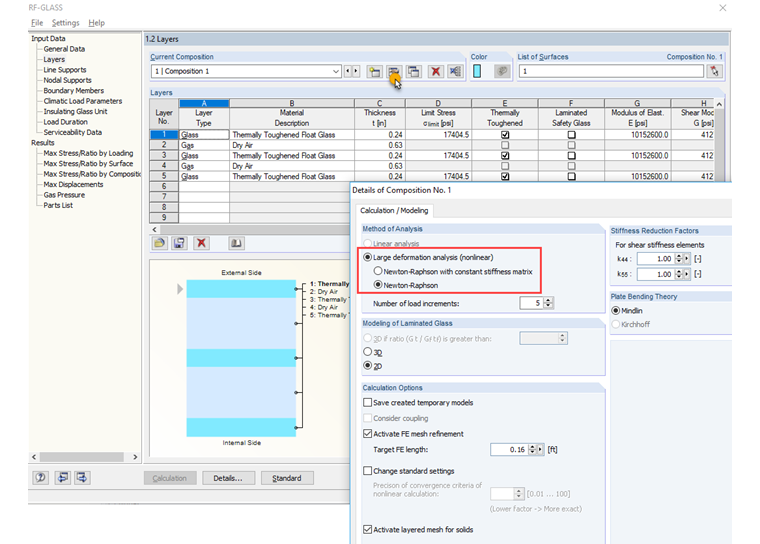Open Gas Pressure results

[x=64, y=195]
